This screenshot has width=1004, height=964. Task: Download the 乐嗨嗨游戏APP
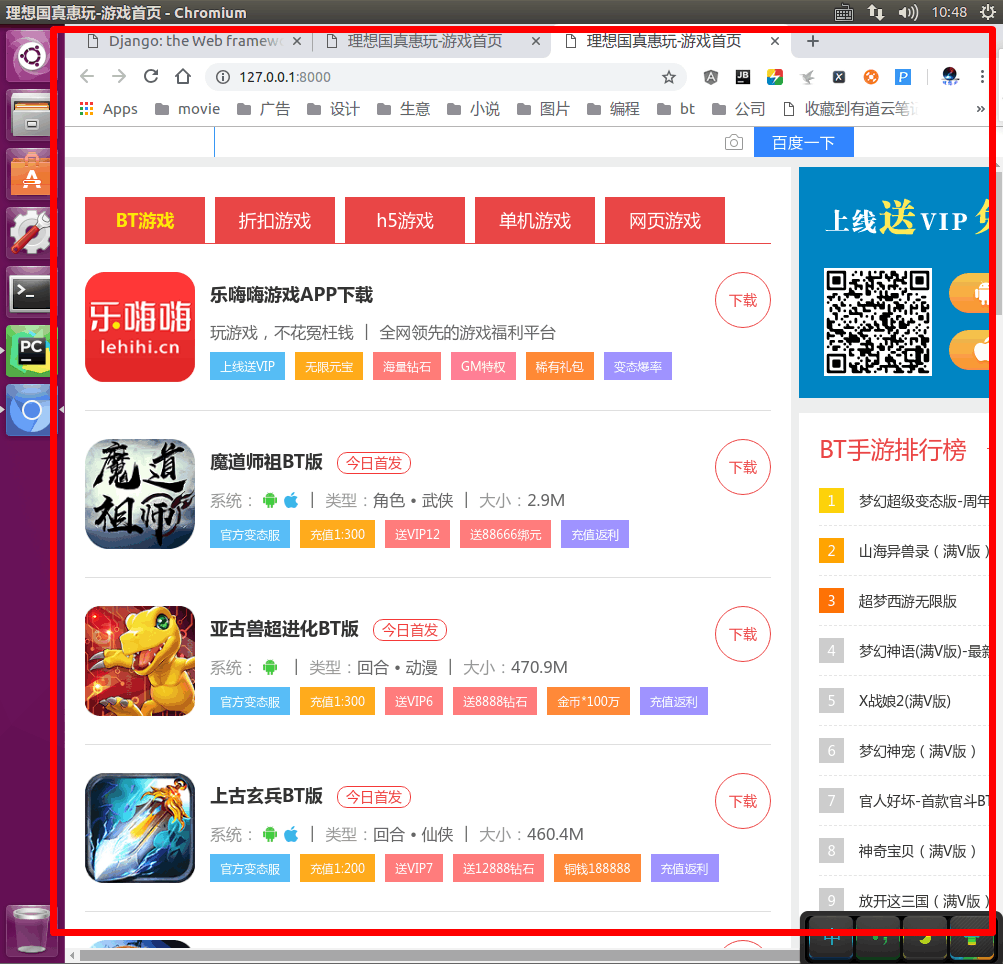[x=743, y=300]
